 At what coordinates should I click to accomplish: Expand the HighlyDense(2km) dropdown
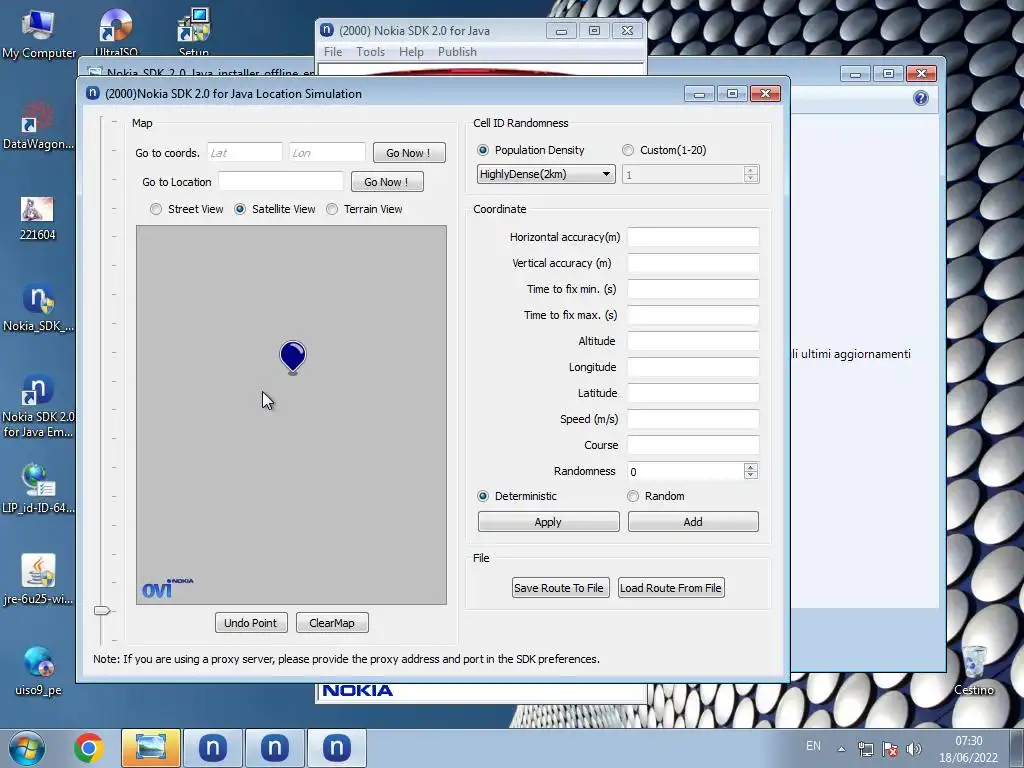click(x=546, y=174)
